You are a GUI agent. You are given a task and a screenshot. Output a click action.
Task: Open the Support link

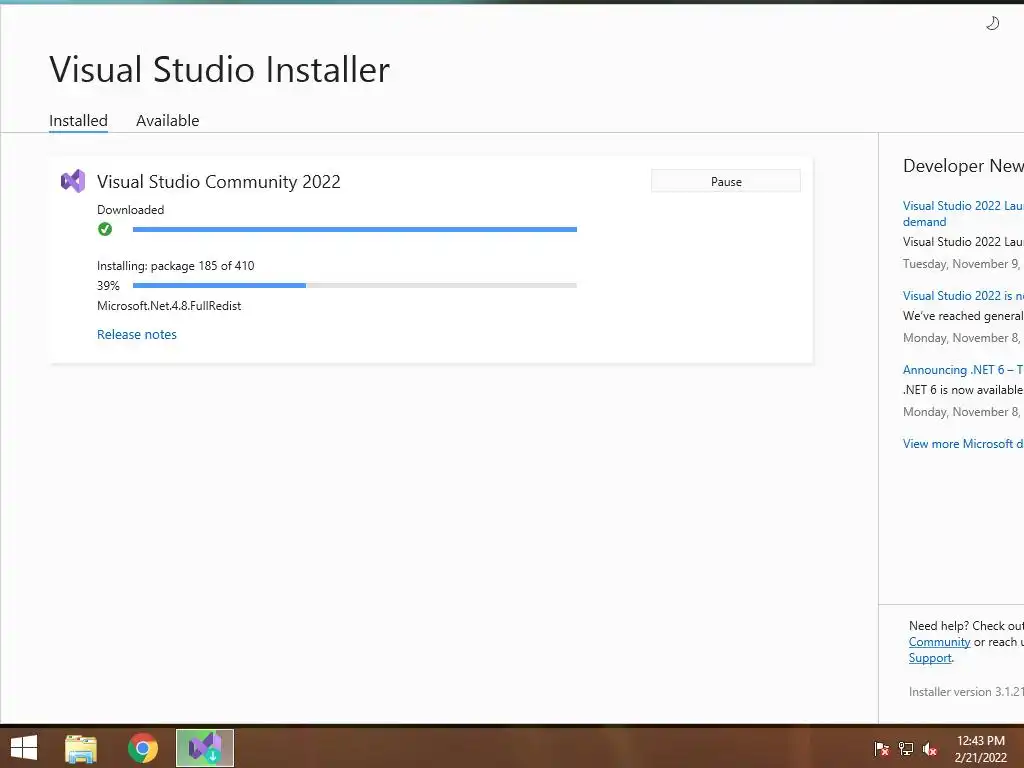pyautogui.click(x=930, y=658)
